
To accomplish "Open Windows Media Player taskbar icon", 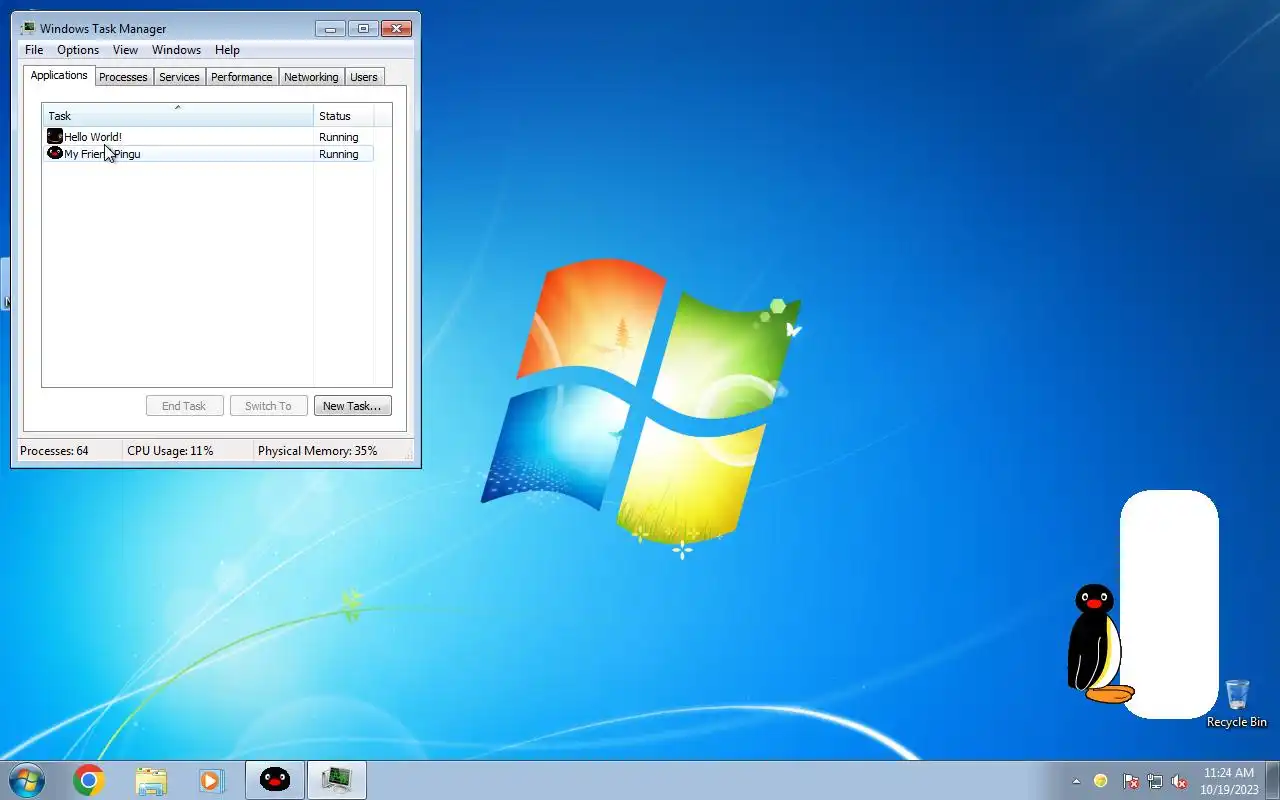I will pos(211,780).
